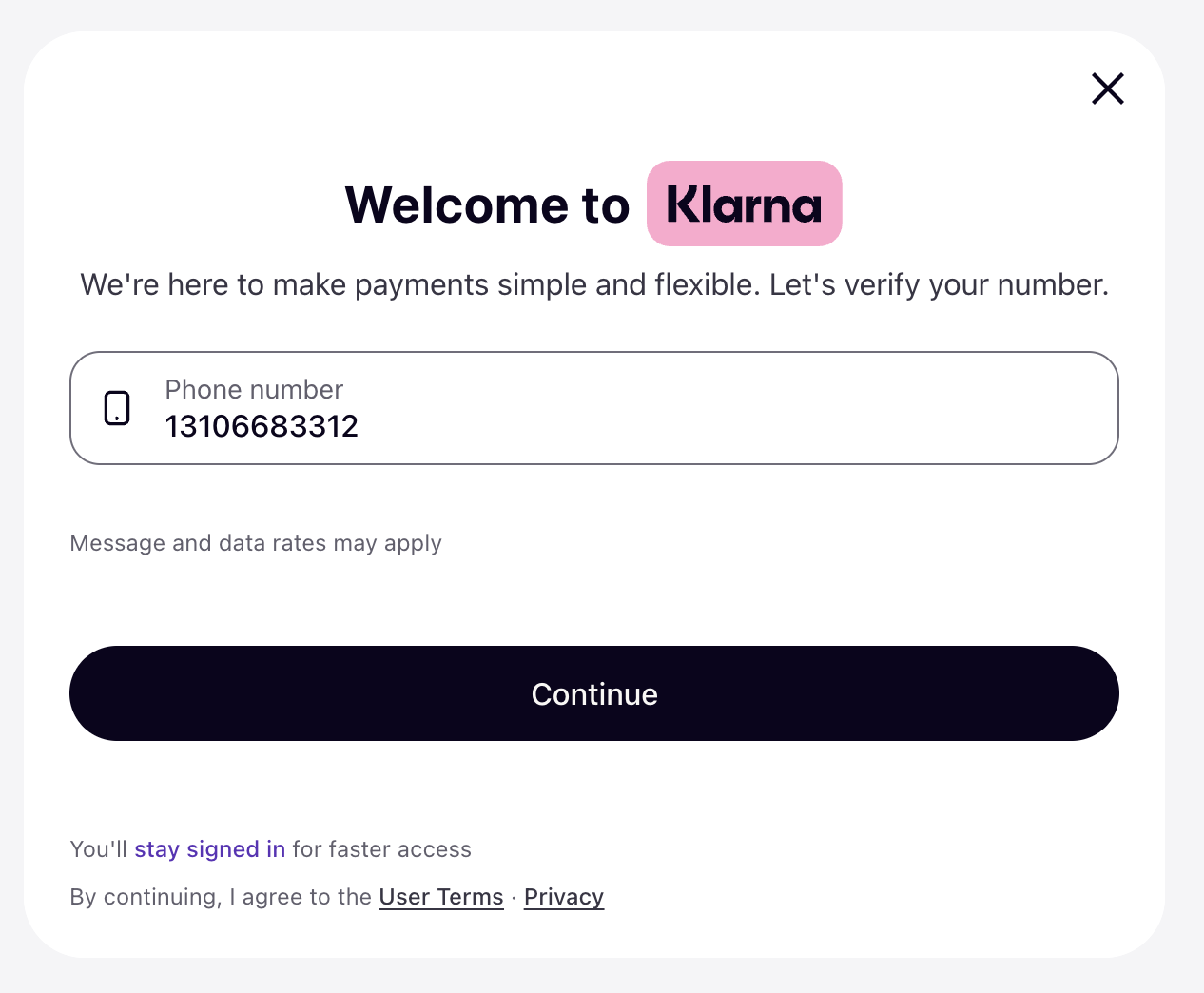Click the "By continuing, I agree" text
Screen dimensions: 1204x993
click(x=220, y=897)
